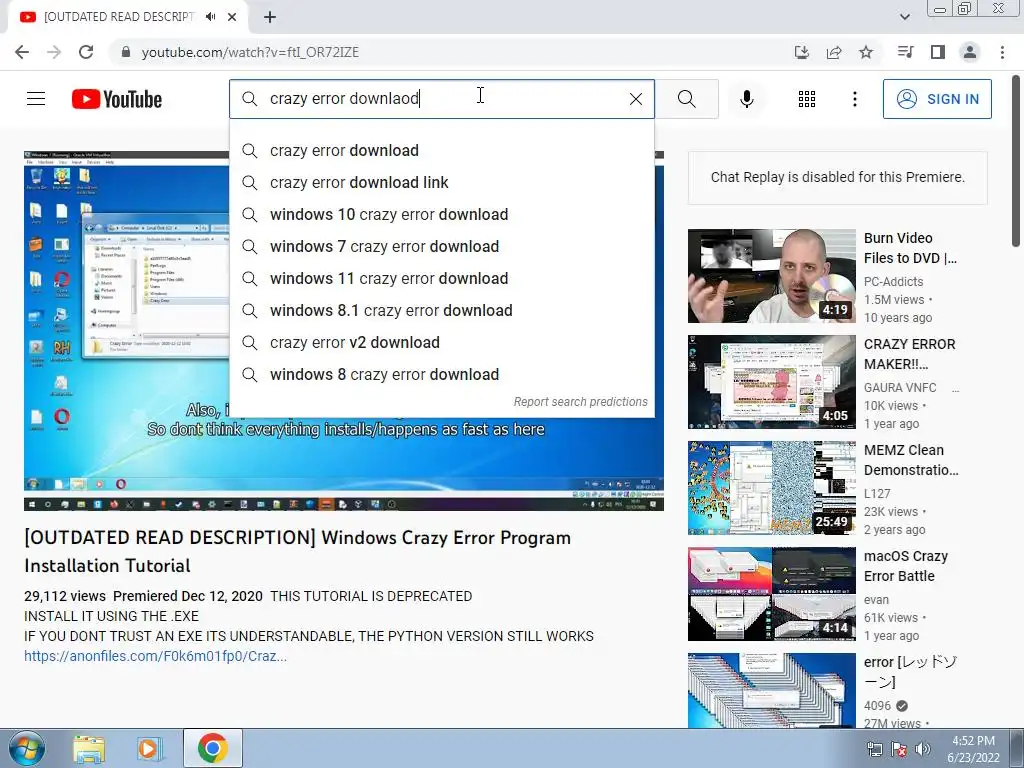
Task: Clear the search box with X
Action: (635, 99)
